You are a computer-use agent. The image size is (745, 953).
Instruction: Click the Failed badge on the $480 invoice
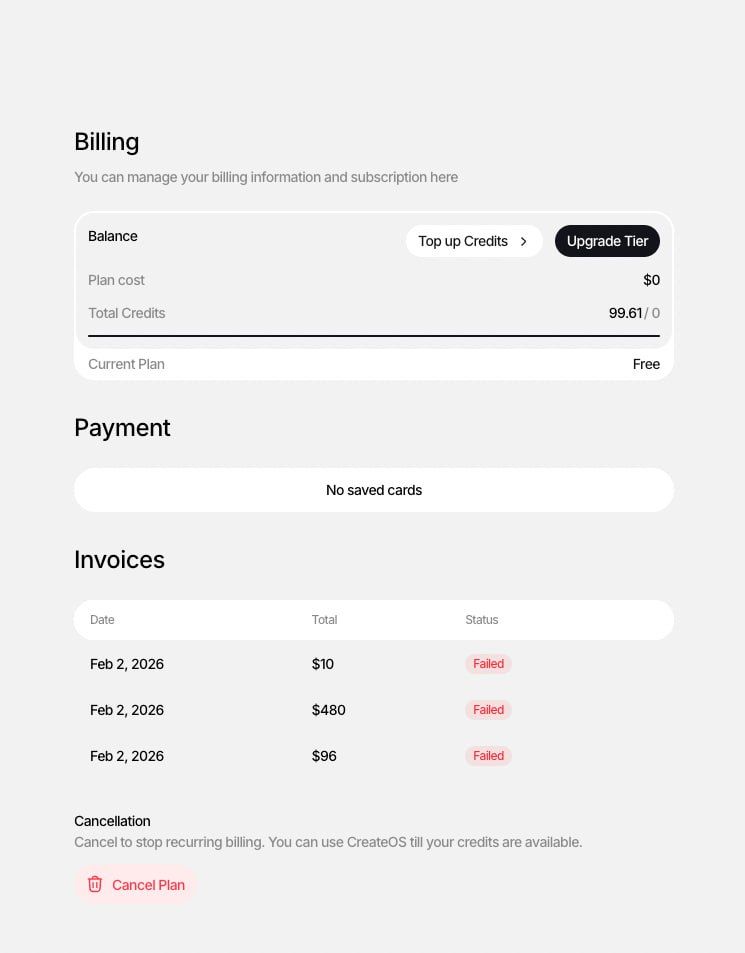[x=488, y=709]
